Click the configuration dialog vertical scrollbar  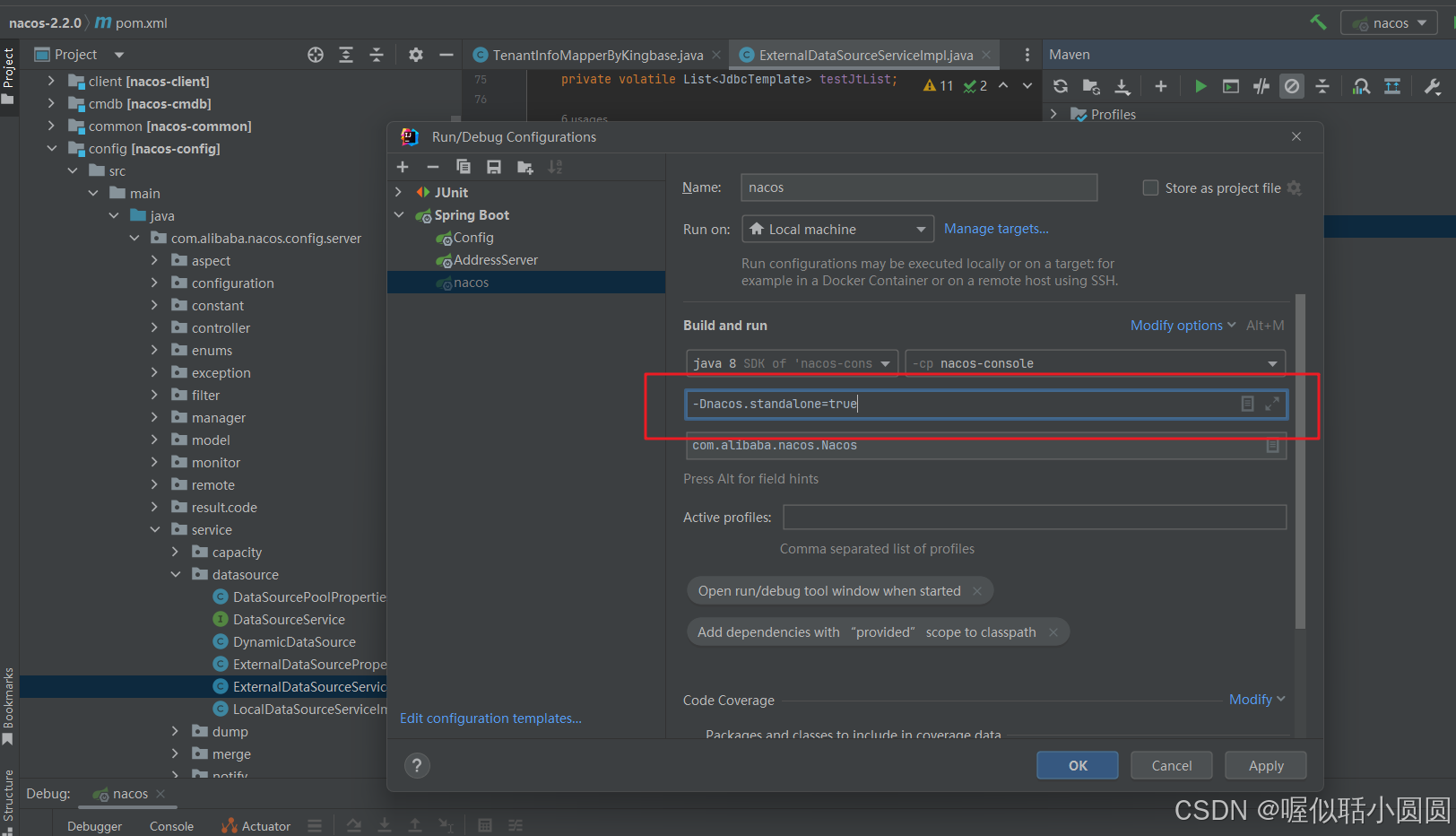(1300, 461)
